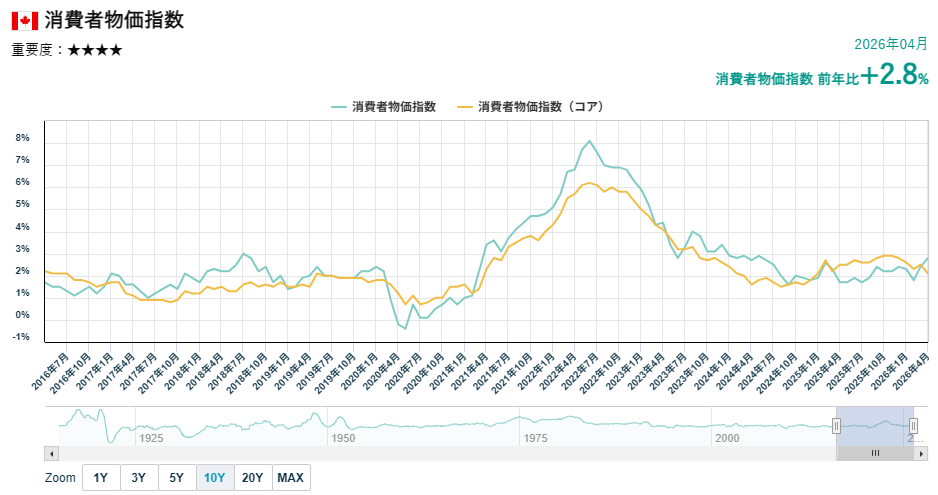Click the navigator left range handle
Viewport: 938px width, 495px height.
coord(836,426)
